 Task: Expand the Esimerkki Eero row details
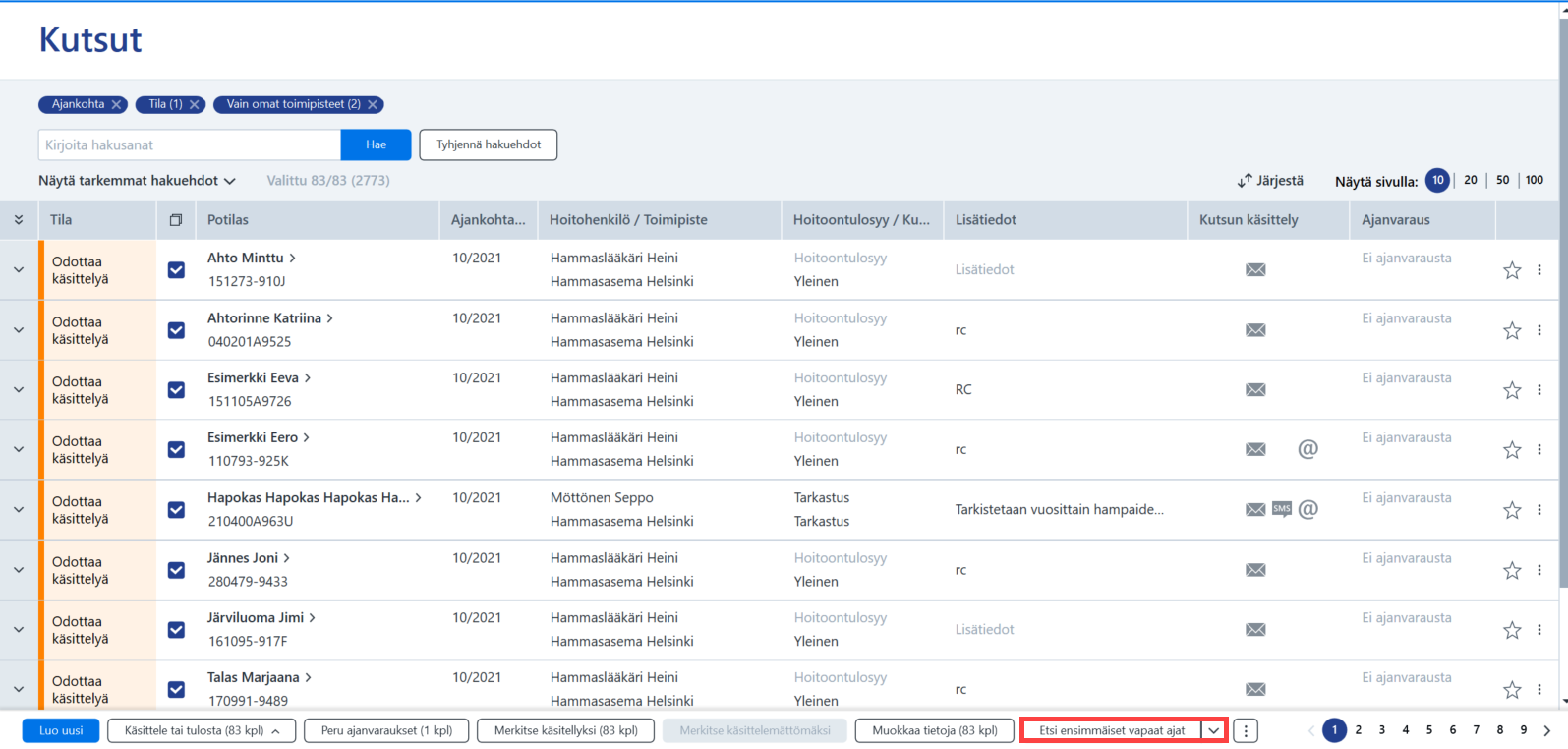(19, 449)
